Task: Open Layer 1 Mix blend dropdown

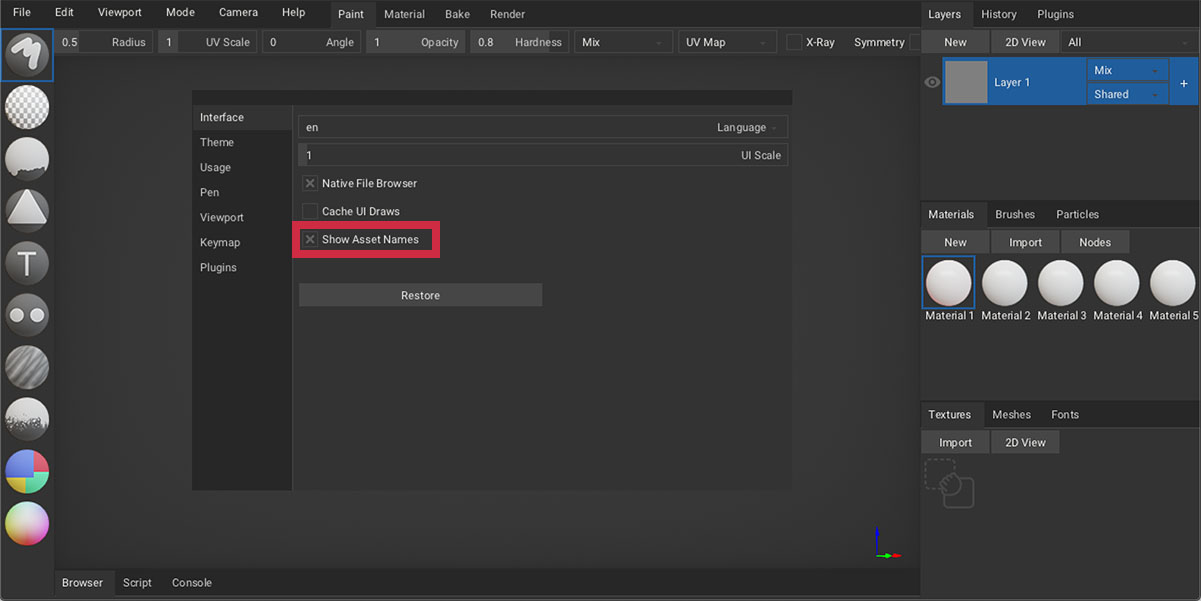Action: tap(1128, 70)
